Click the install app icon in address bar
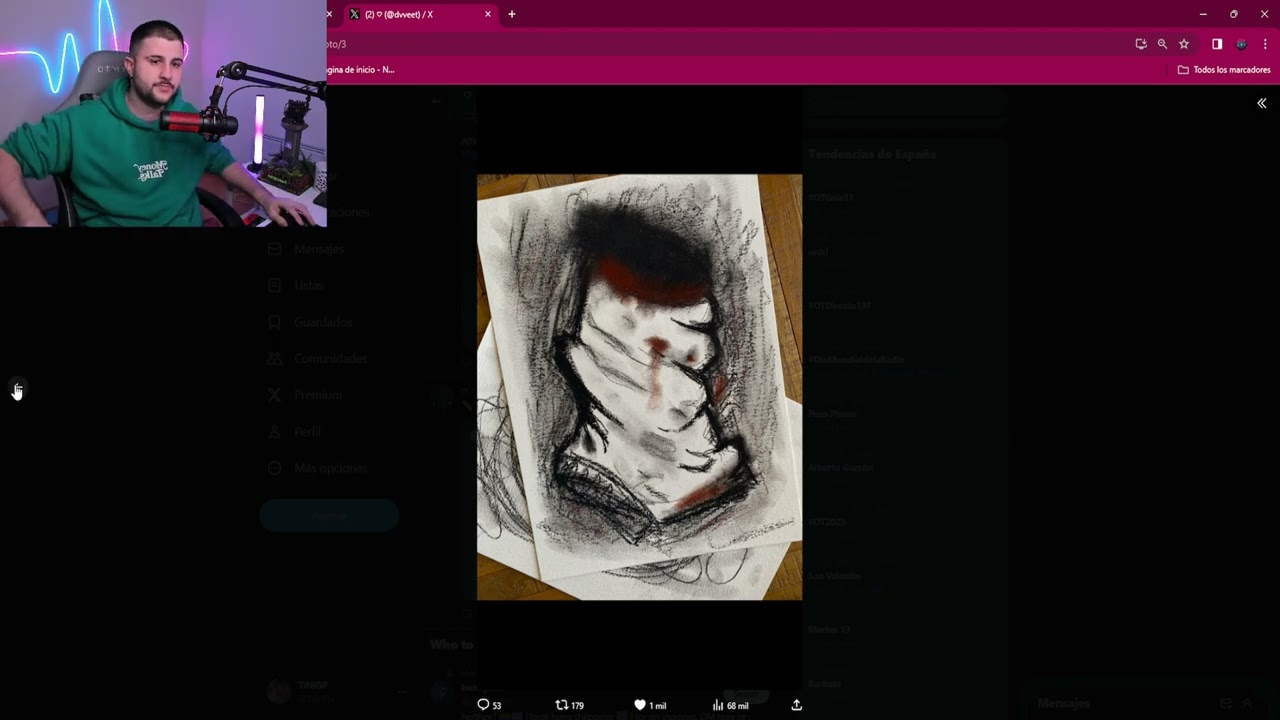This screenshot has width=1280, height=720. pos(1141,44)
